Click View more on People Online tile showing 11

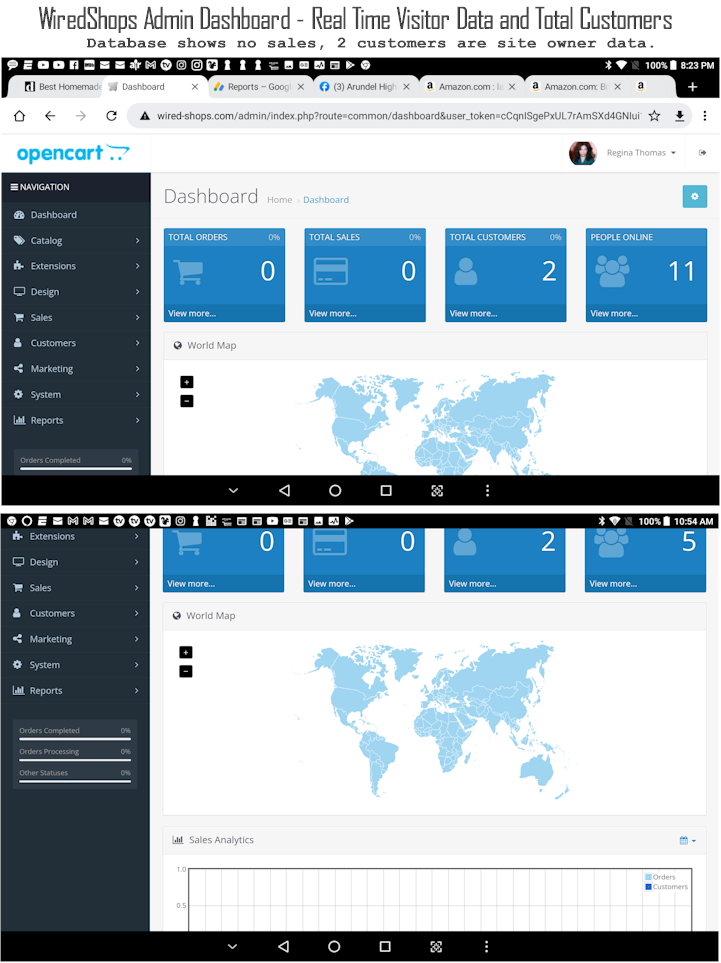tap(614, 313)
